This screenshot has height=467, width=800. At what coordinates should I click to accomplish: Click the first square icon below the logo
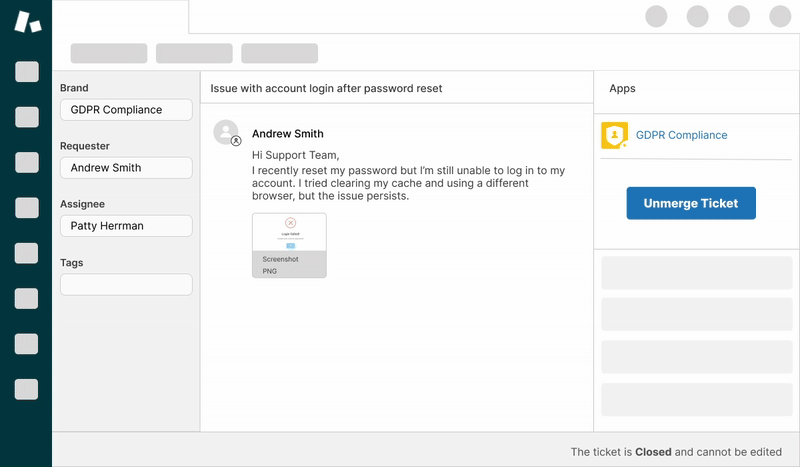pos(27,72)
